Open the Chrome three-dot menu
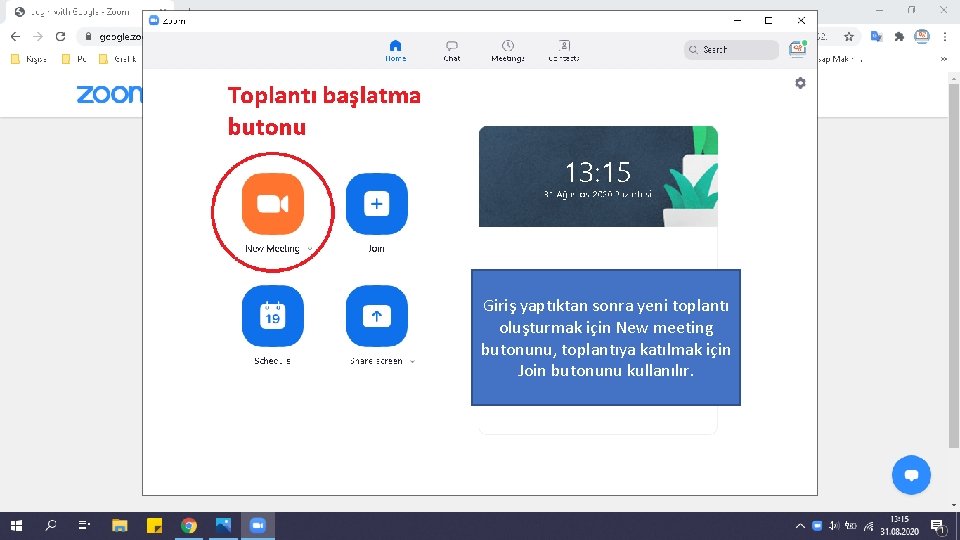The height and width of the screenshot is (540, 960). [x=945, y=37]
